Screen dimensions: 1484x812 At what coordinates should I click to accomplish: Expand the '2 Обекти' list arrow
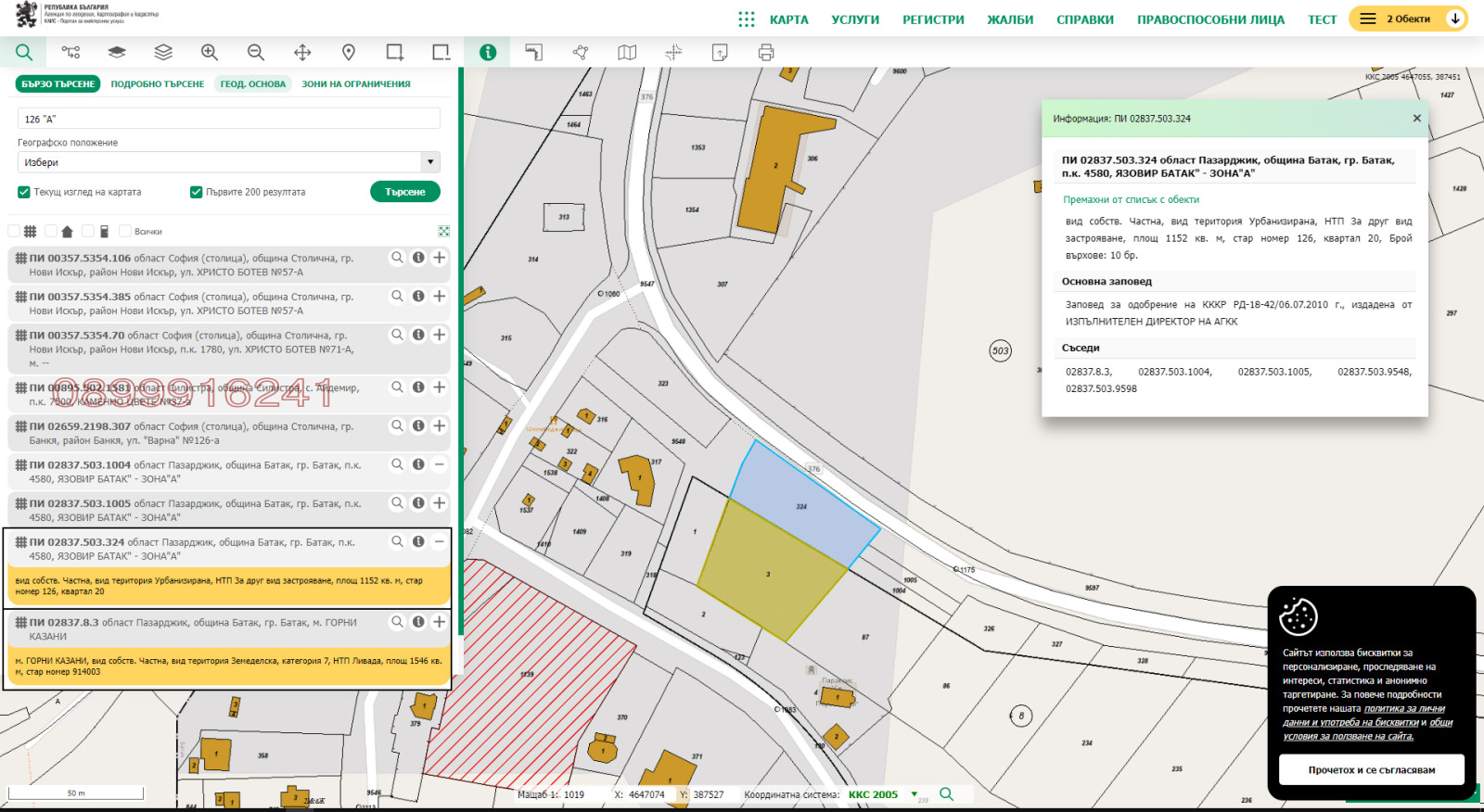(x=1455, y=19)
